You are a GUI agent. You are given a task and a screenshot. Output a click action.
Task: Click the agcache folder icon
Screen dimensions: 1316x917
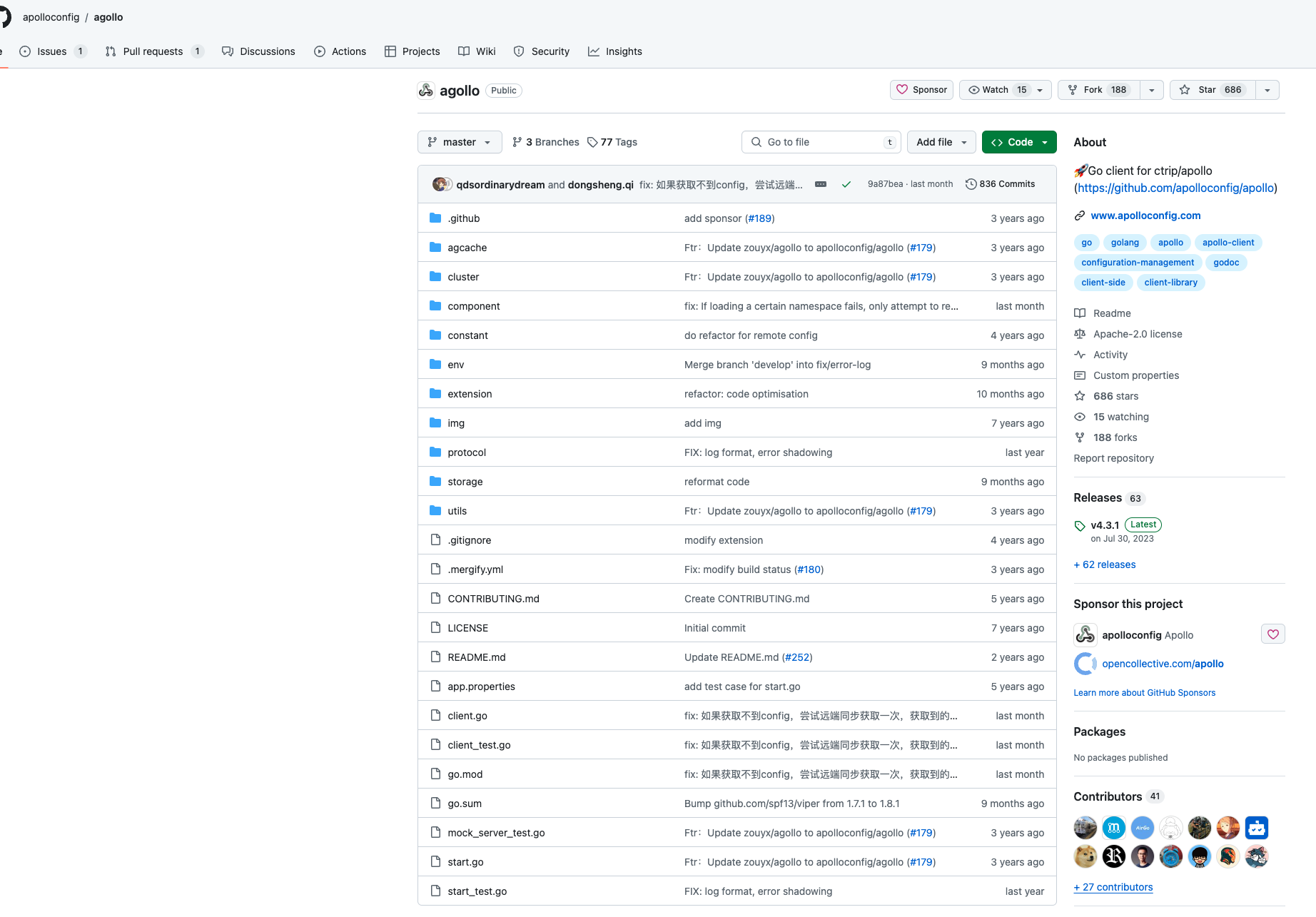click(x=435, y=247)
